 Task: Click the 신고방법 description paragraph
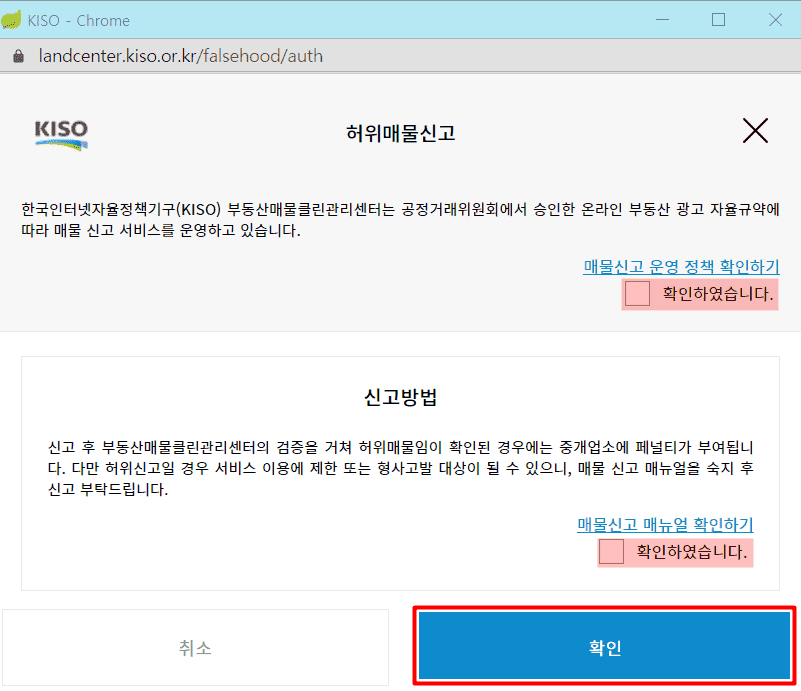[x=400, y=467]
